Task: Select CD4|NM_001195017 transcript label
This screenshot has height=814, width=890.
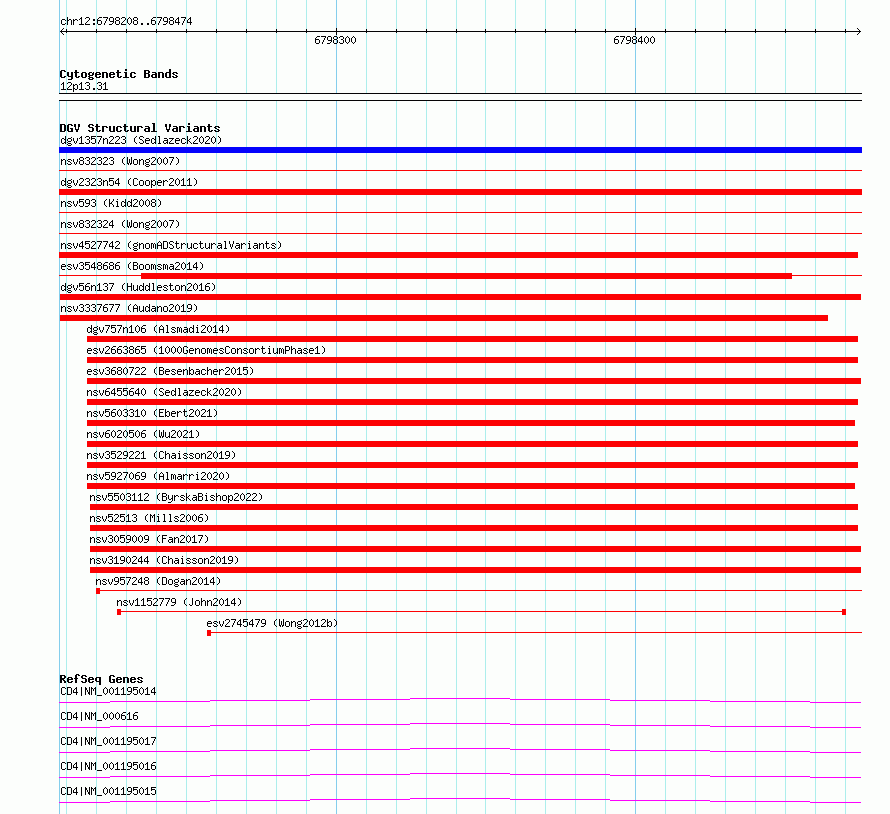Action: [108, 741]
